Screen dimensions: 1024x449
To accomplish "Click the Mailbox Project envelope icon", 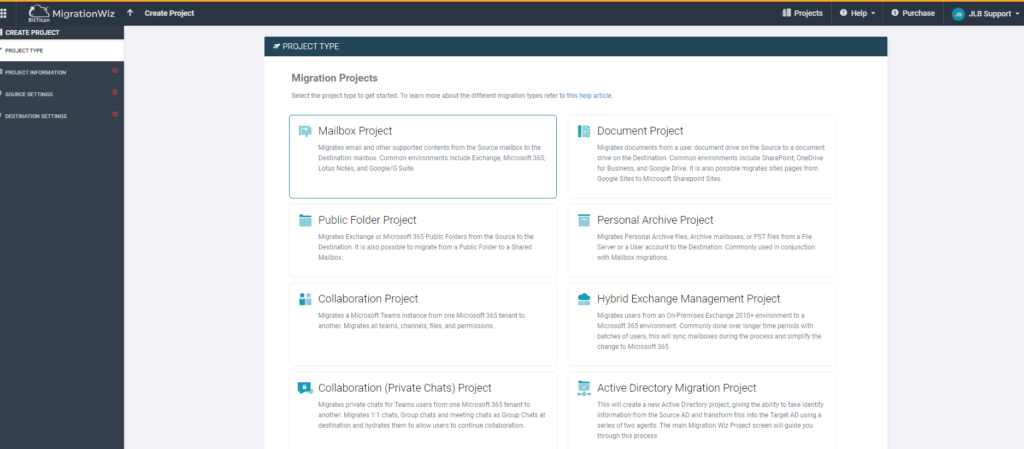I will tap(305, 131).
